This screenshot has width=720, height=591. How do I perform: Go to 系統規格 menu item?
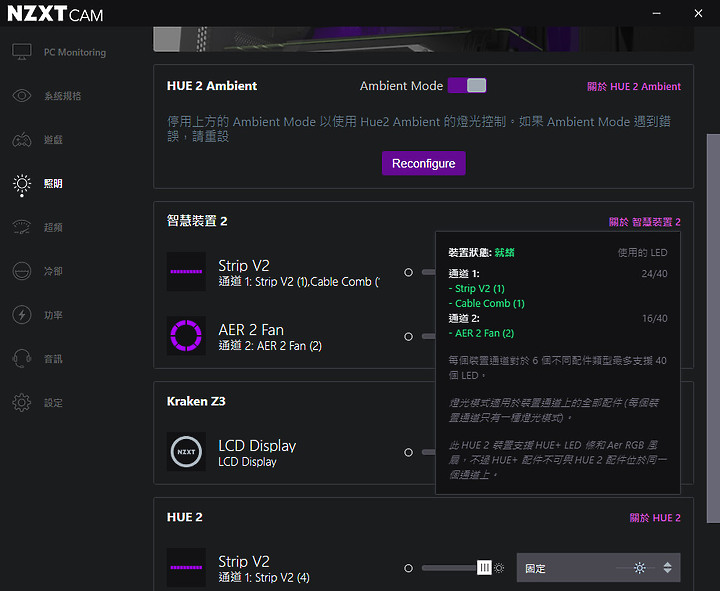(62, 96)
